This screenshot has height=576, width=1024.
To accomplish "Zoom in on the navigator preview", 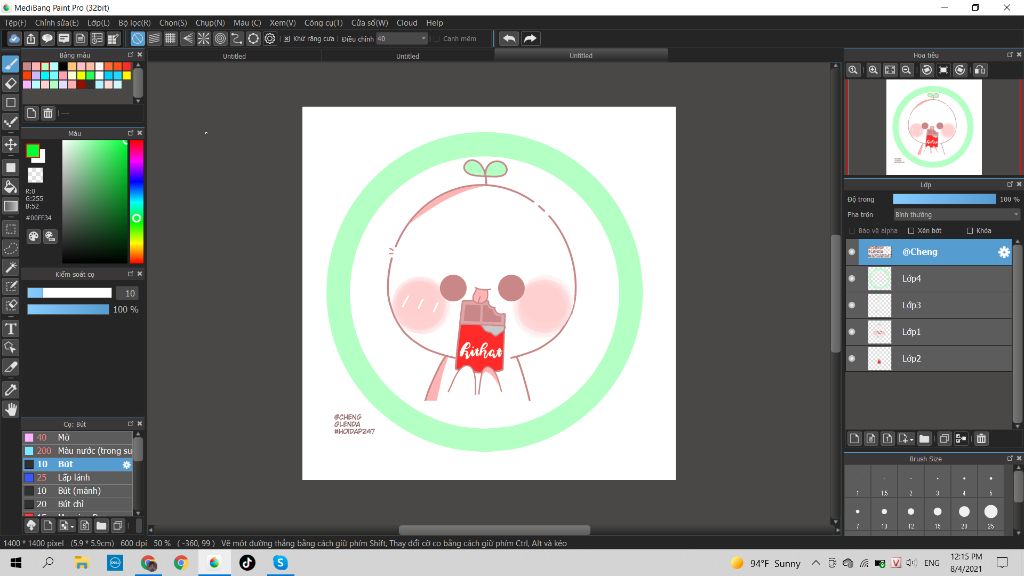I will click(x=873, y=70).
